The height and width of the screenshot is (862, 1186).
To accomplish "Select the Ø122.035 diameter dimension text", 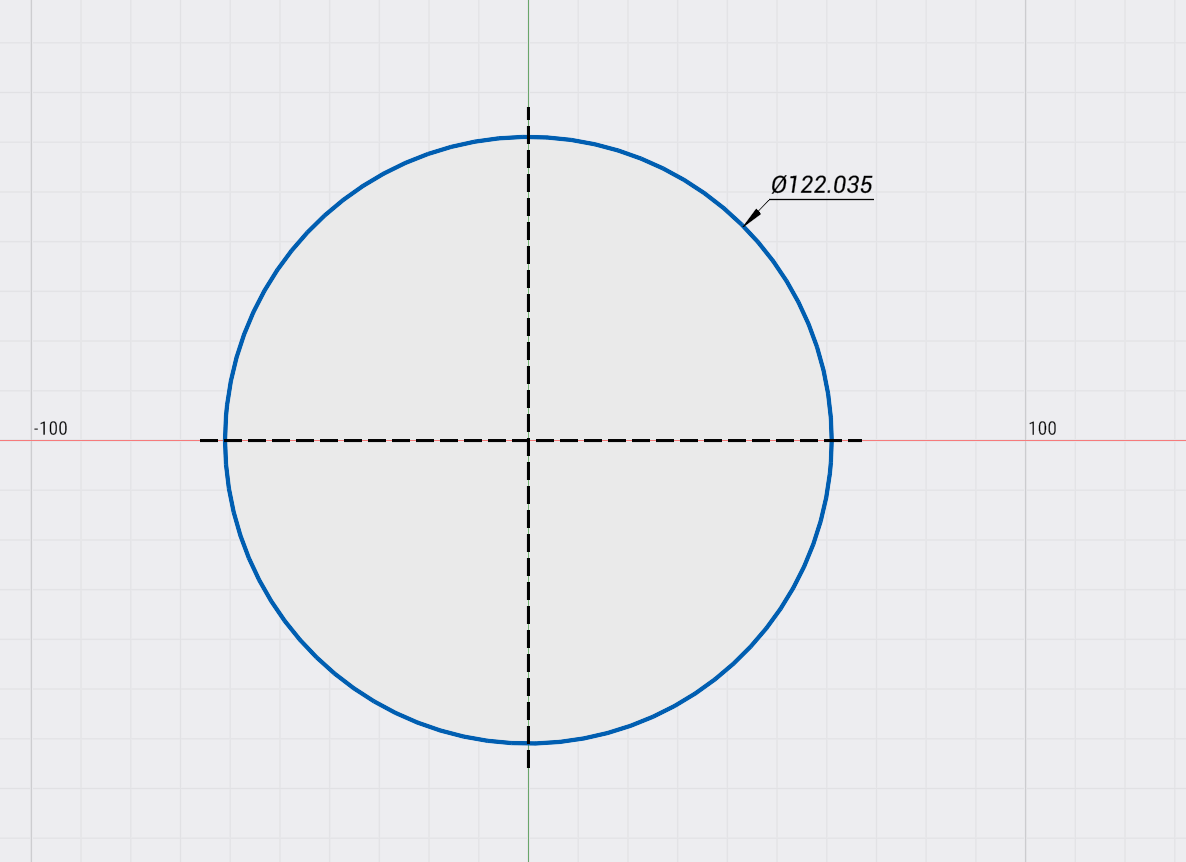I will pyautogui.click(x=821, y=185).
